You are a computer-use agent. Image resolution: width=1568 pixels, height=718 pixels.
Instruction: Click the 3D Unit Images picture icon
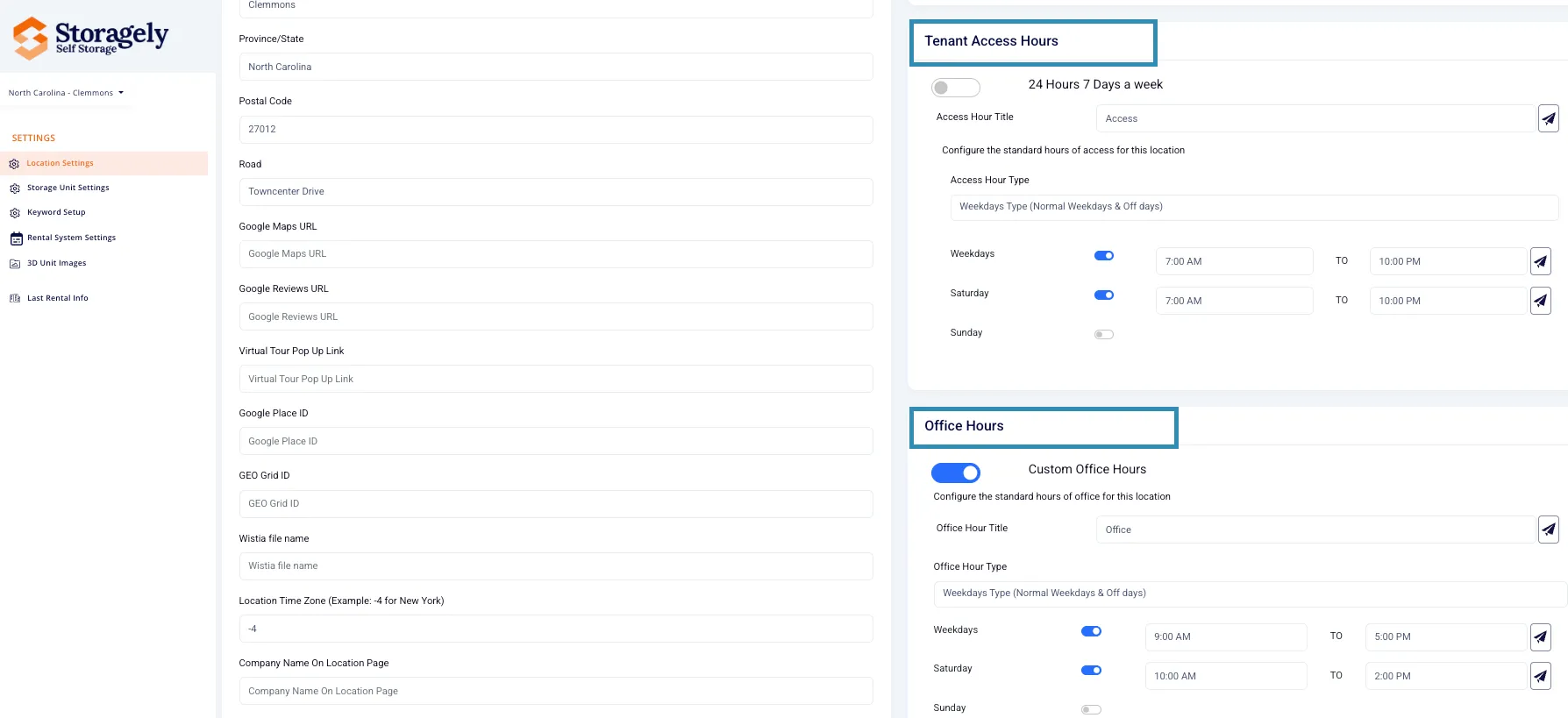[15, 264]
